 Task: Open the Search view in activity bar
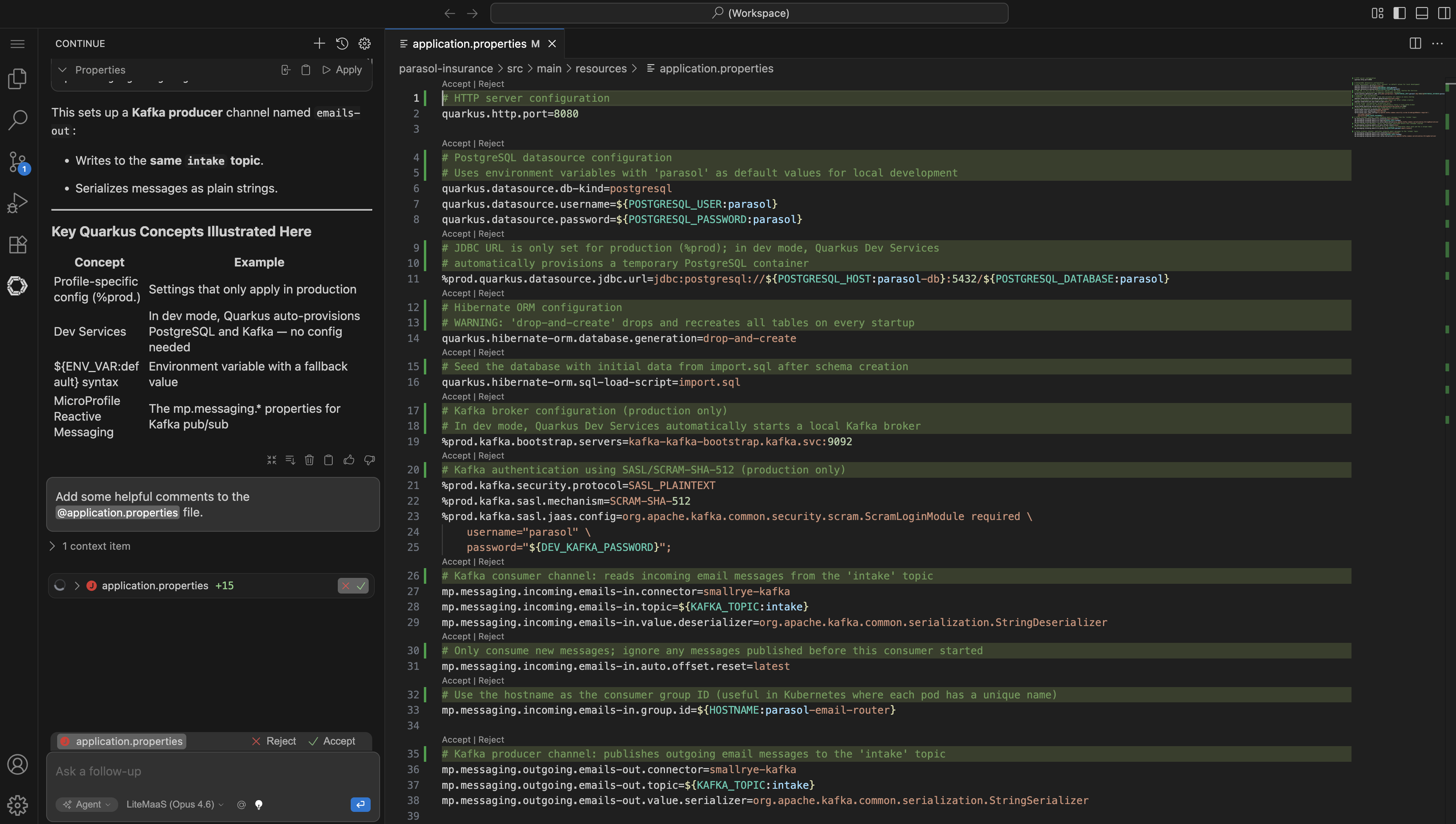[x=18, y=119]
